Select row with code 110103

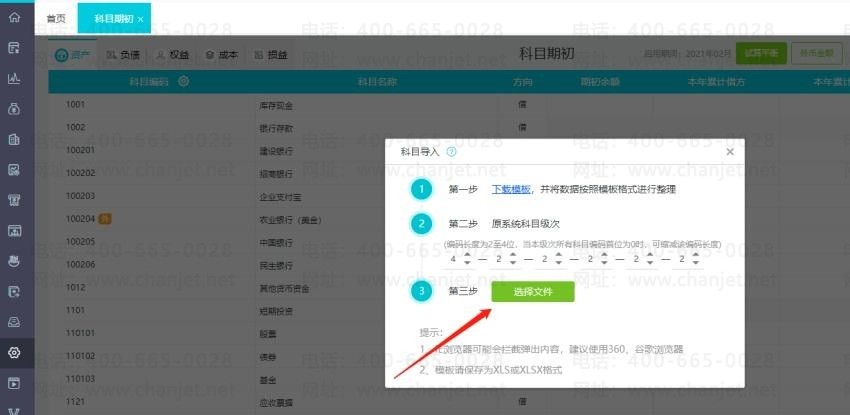click(217, 379)
